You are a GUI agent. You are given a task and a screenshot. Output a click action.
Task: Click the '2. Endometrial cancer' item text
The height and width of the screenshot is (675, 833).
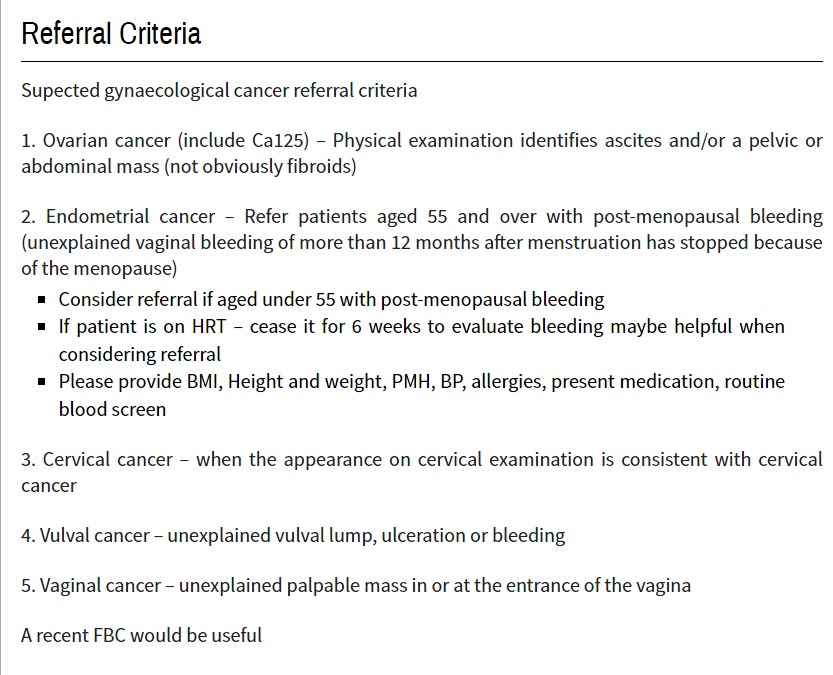pyautogui.click(x=118, y=216)
